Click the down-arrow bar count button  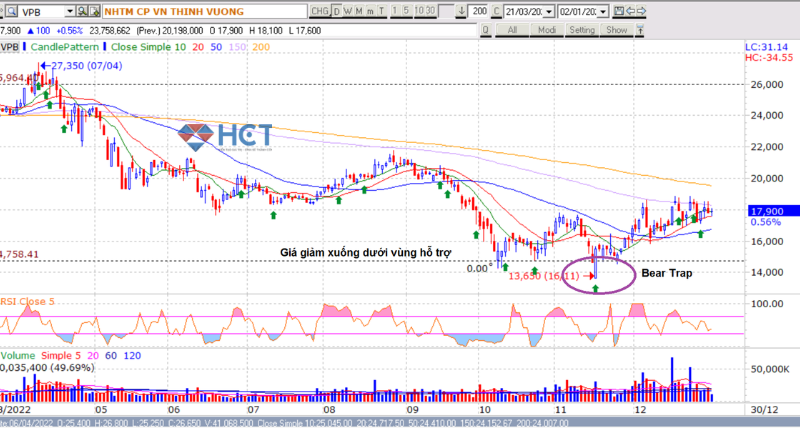[462, 11]
